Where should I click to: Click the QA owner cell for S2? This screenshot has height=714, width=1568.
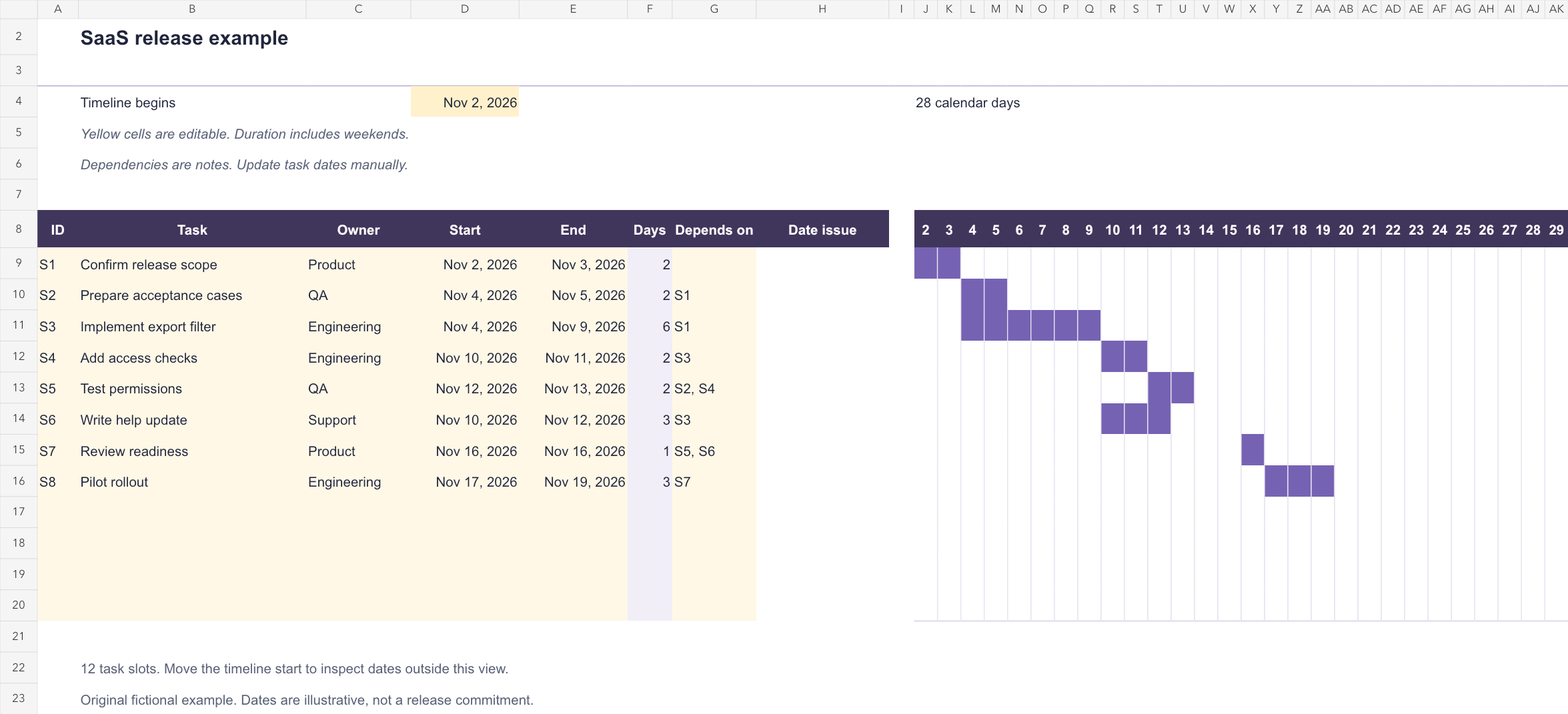tap(358, 295)
